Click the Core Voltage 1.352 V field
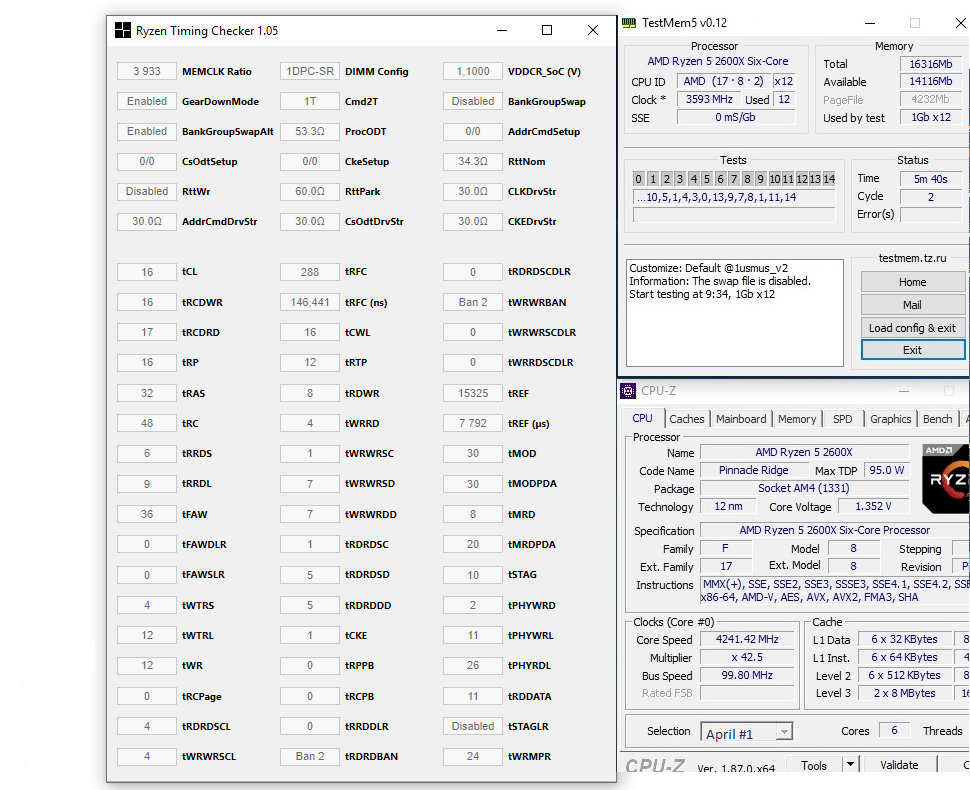The width and height of the screenshot is (970, 790). (873, 506)
